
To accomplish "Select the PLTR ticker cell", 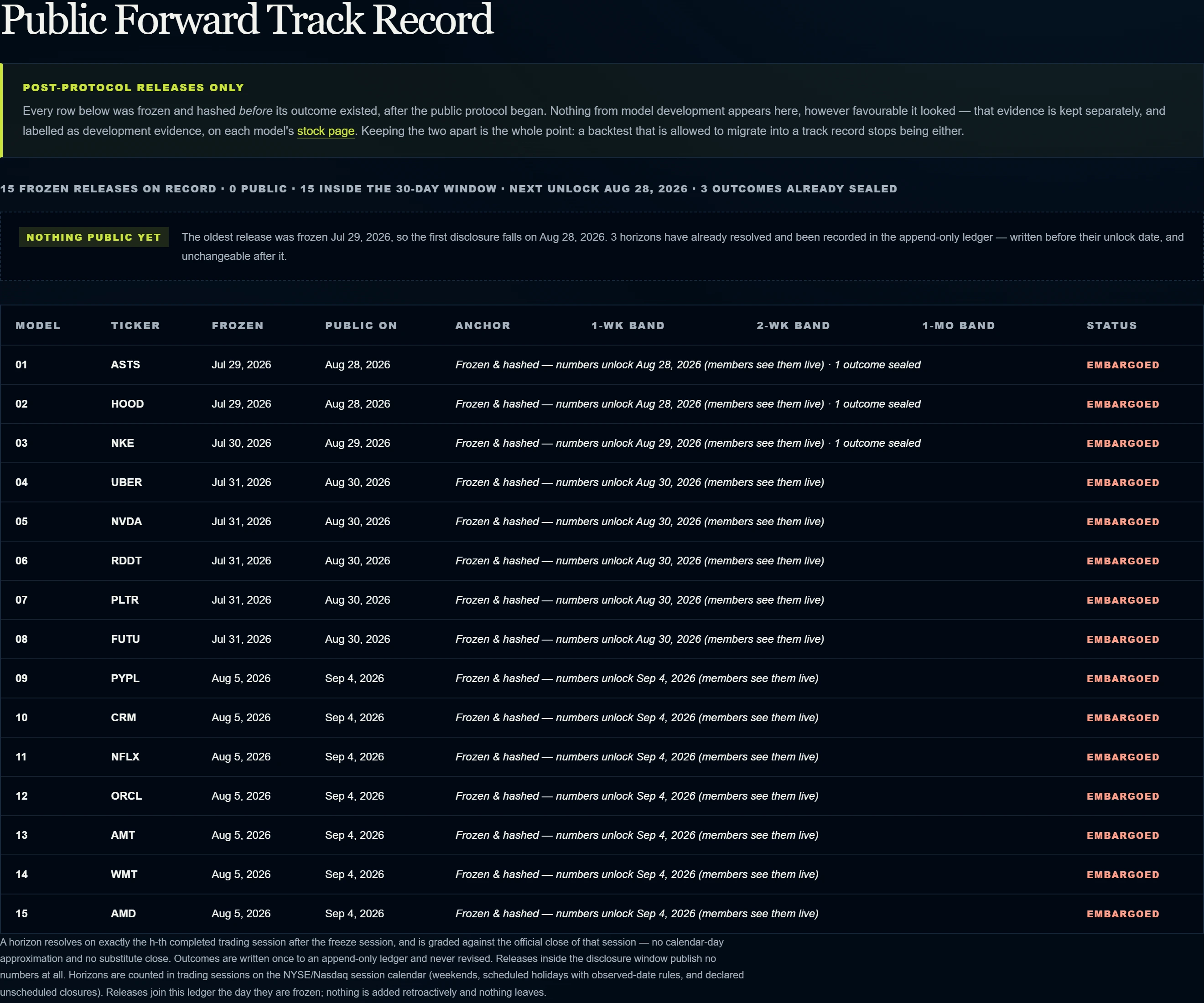I will (125, 600).
